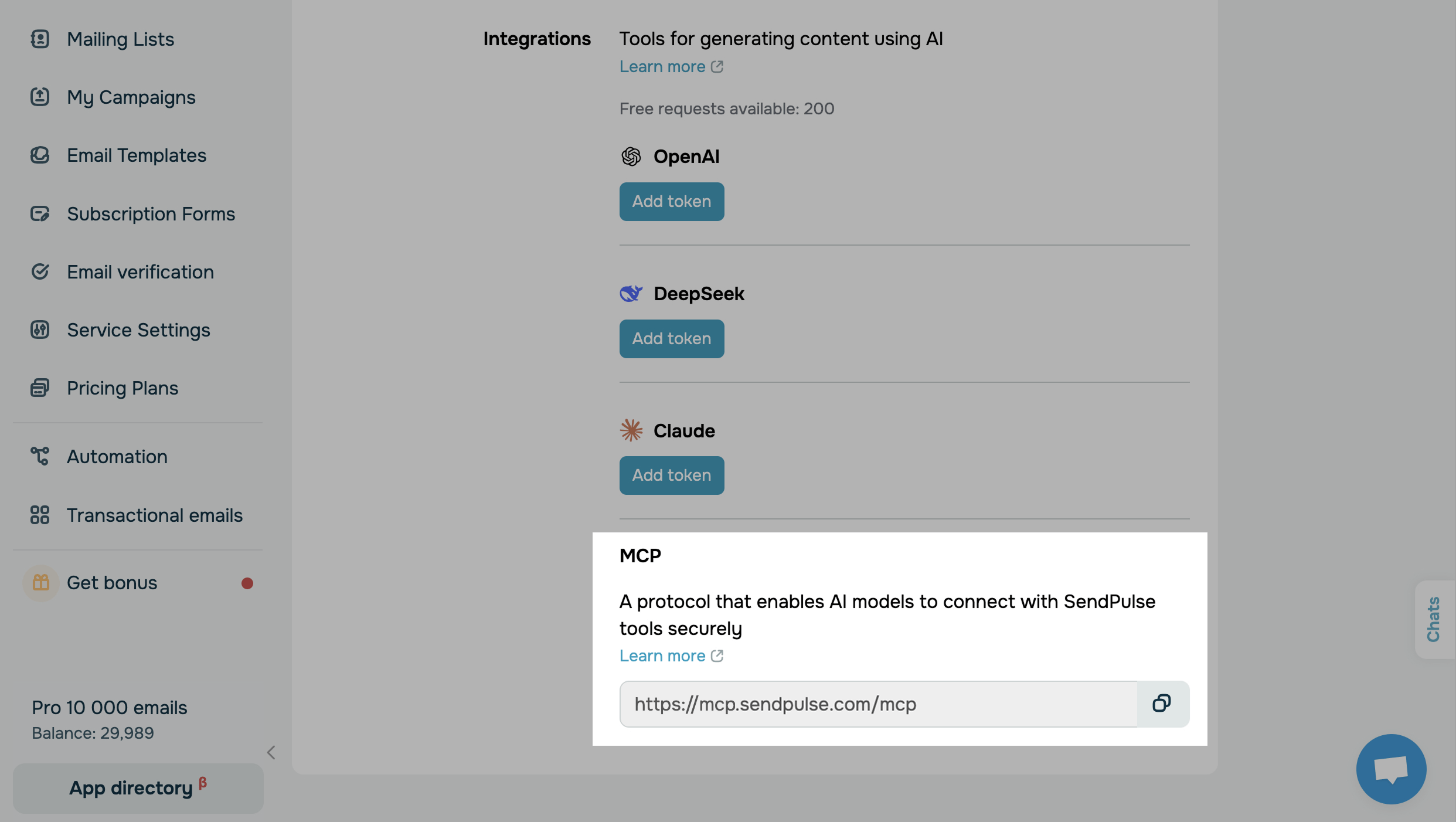
Task: Collapse the left sidebar with the chevron
Action: point(271,753)
